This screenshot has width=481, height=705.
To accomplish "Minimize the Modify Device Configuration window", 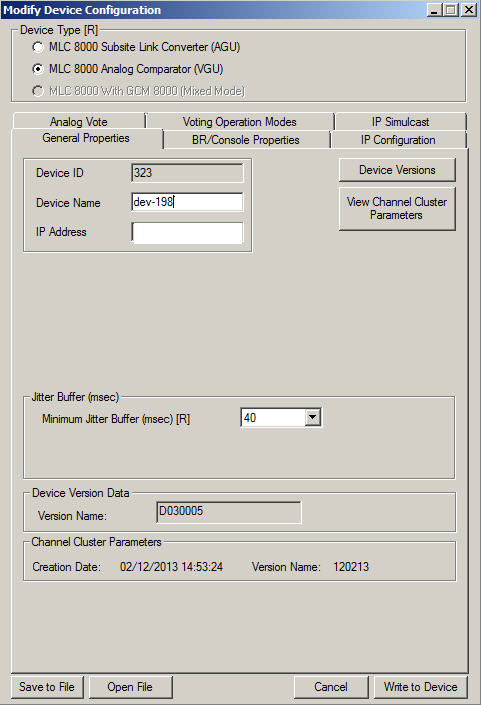I will coord(434,10).
